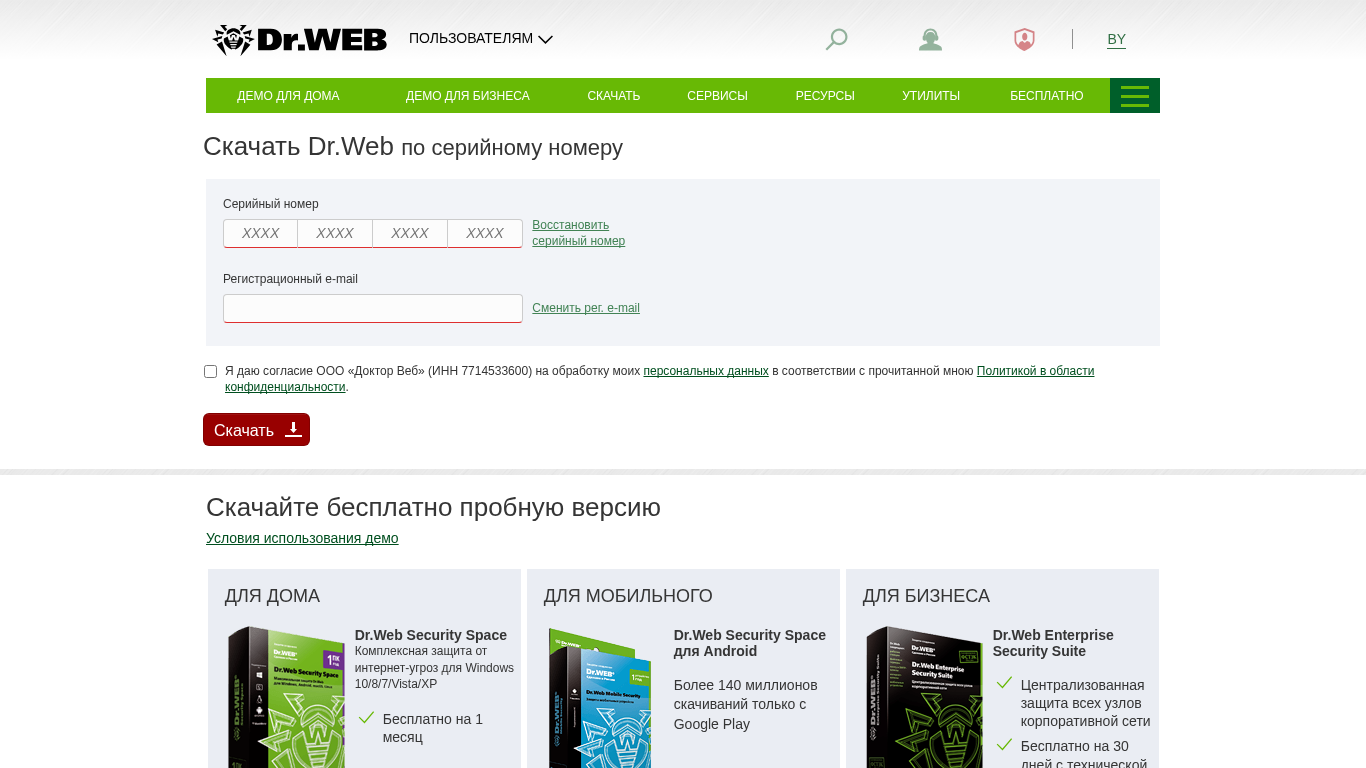The width and height of the screenshot is (1366, 768).
Task: Open the user profile icon
Action: coord(930,39)
